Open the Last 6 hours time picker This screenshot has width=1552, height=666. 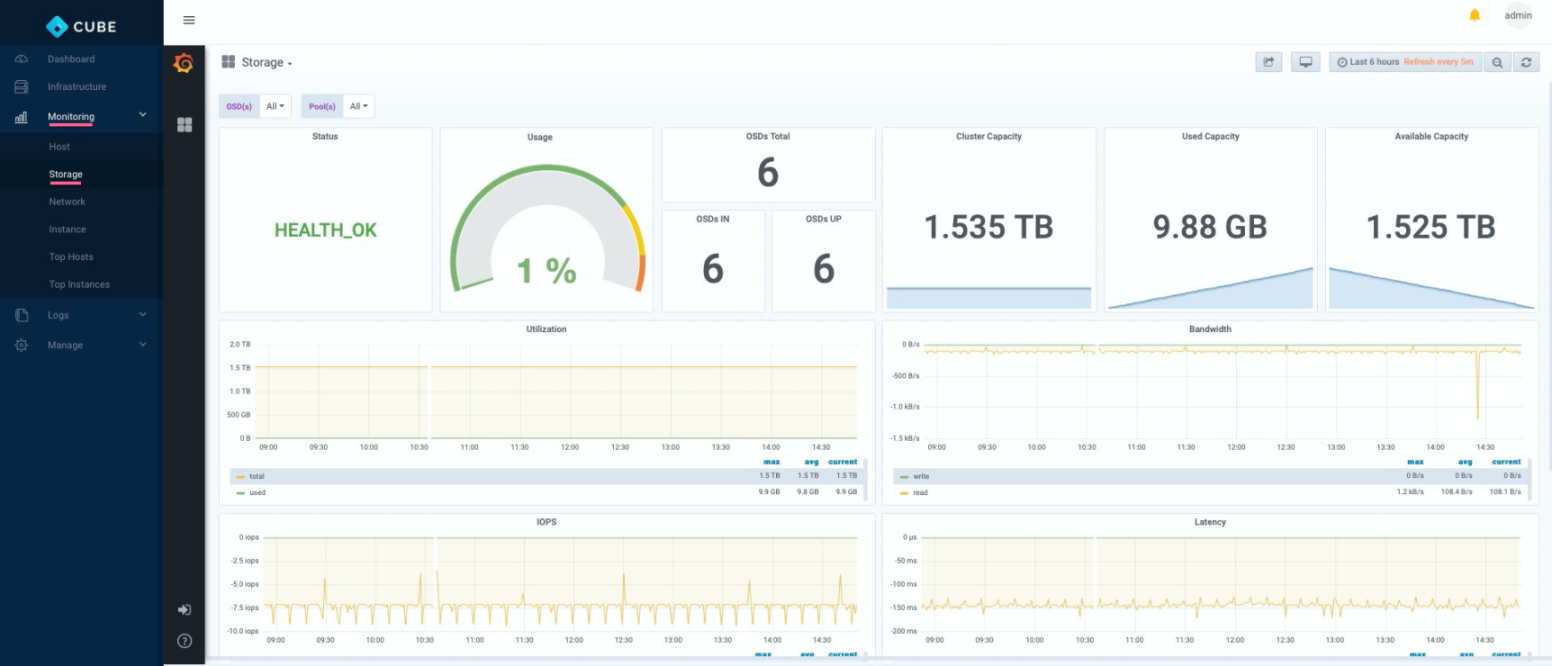1405,62
